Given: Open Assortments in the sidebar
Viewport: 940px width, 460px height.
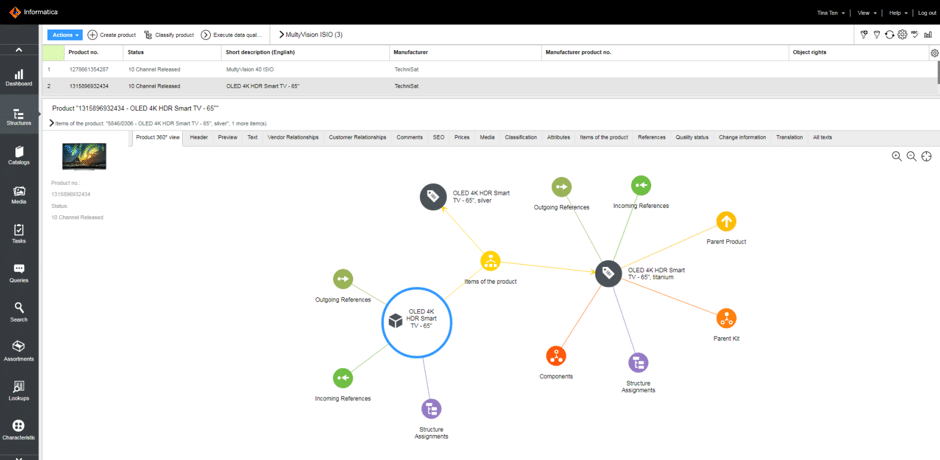Looking at the screenshot, I should pyautogui.click(x=19, y=352).
